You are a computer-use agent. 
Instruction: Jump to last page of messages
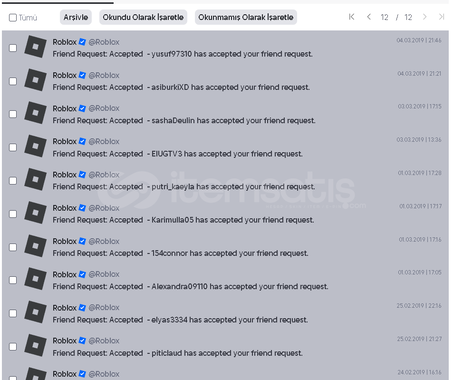click(x=442, y=17)
